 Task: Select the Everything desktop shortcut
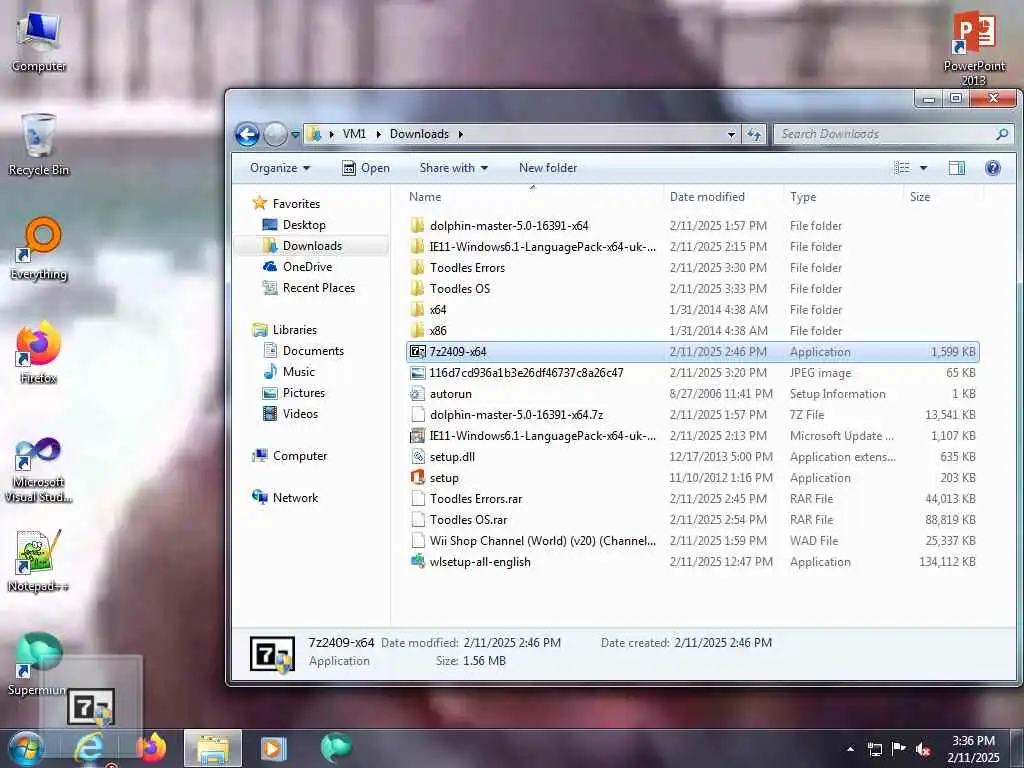point(39,249)
